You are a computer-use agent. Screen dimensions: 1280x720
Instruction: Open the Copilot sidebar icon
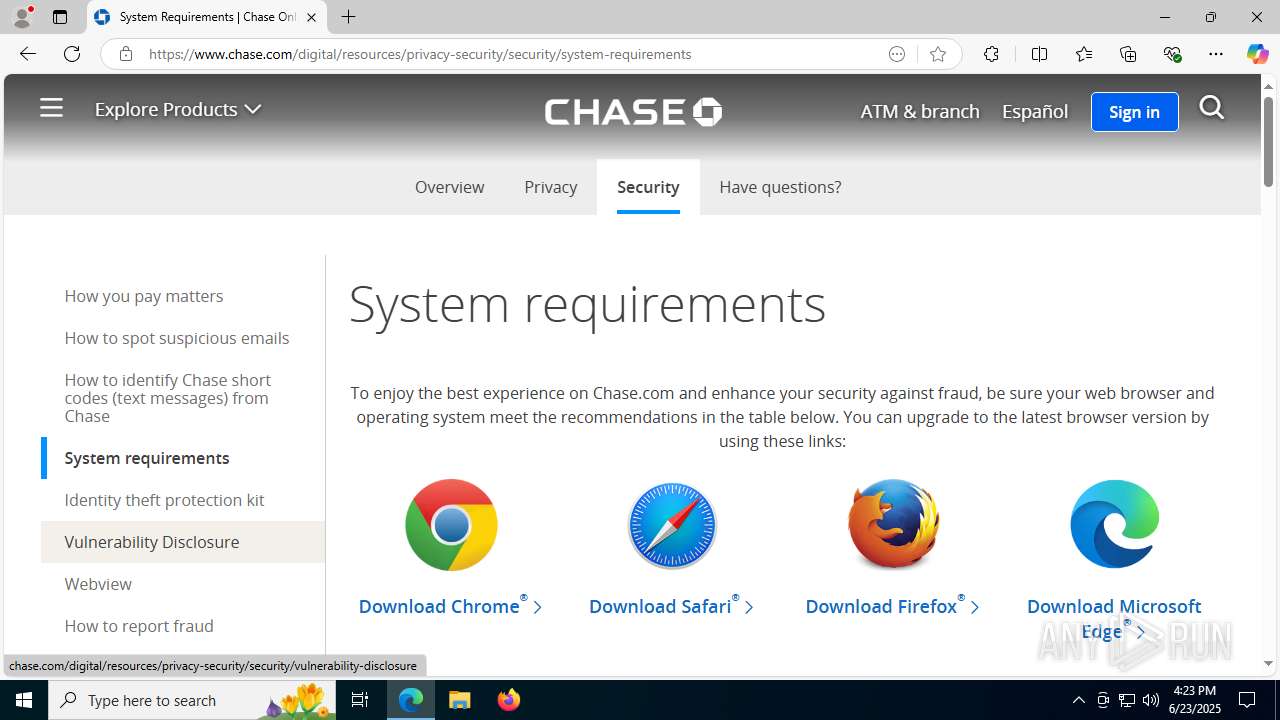point(1257,54)
